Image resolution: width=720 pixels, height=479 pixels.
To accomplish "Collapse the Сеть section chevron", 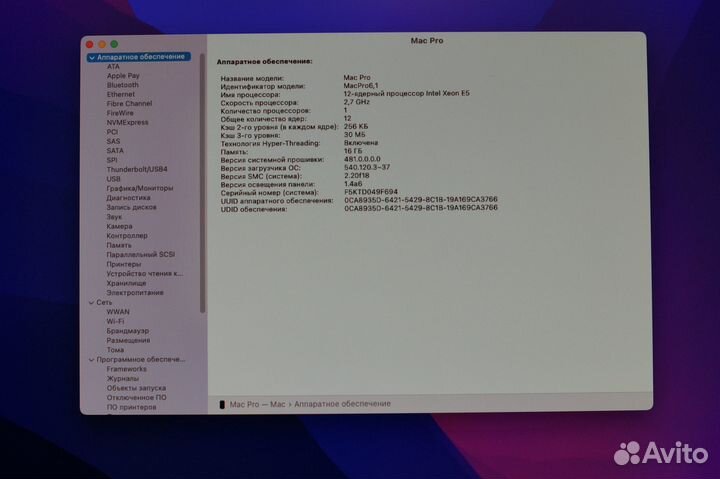I will point(91,303).
